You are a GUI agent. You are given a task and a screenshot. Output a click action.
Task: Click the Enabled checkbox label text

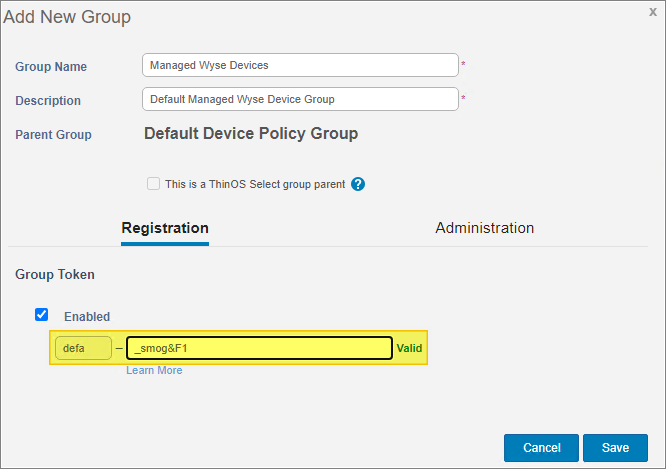(87, 316)
